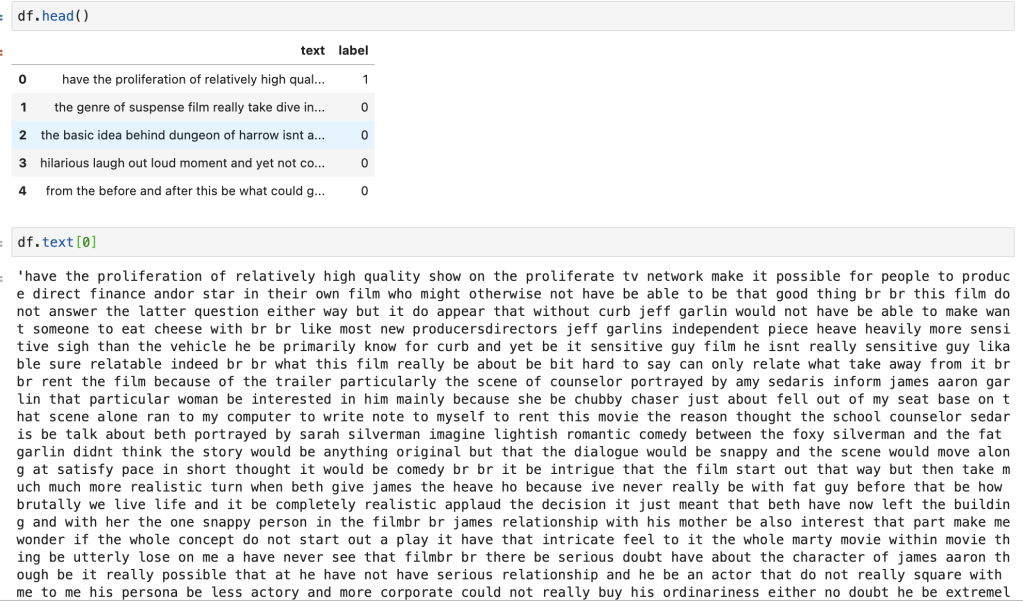
Task: Select row index 4 in the dataframe
Action: pyautogui.click(x=22, y=191)
